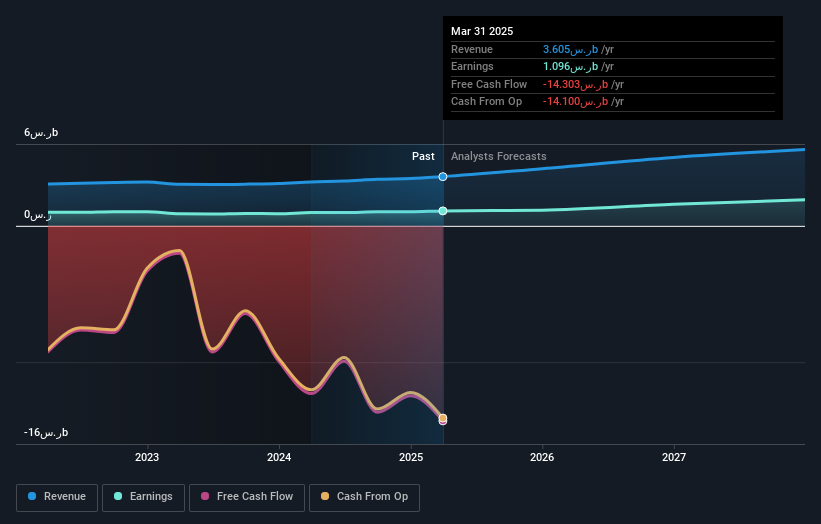
Task: Select the Revenue data point marker on chart
Action: [x=443, y=177]
